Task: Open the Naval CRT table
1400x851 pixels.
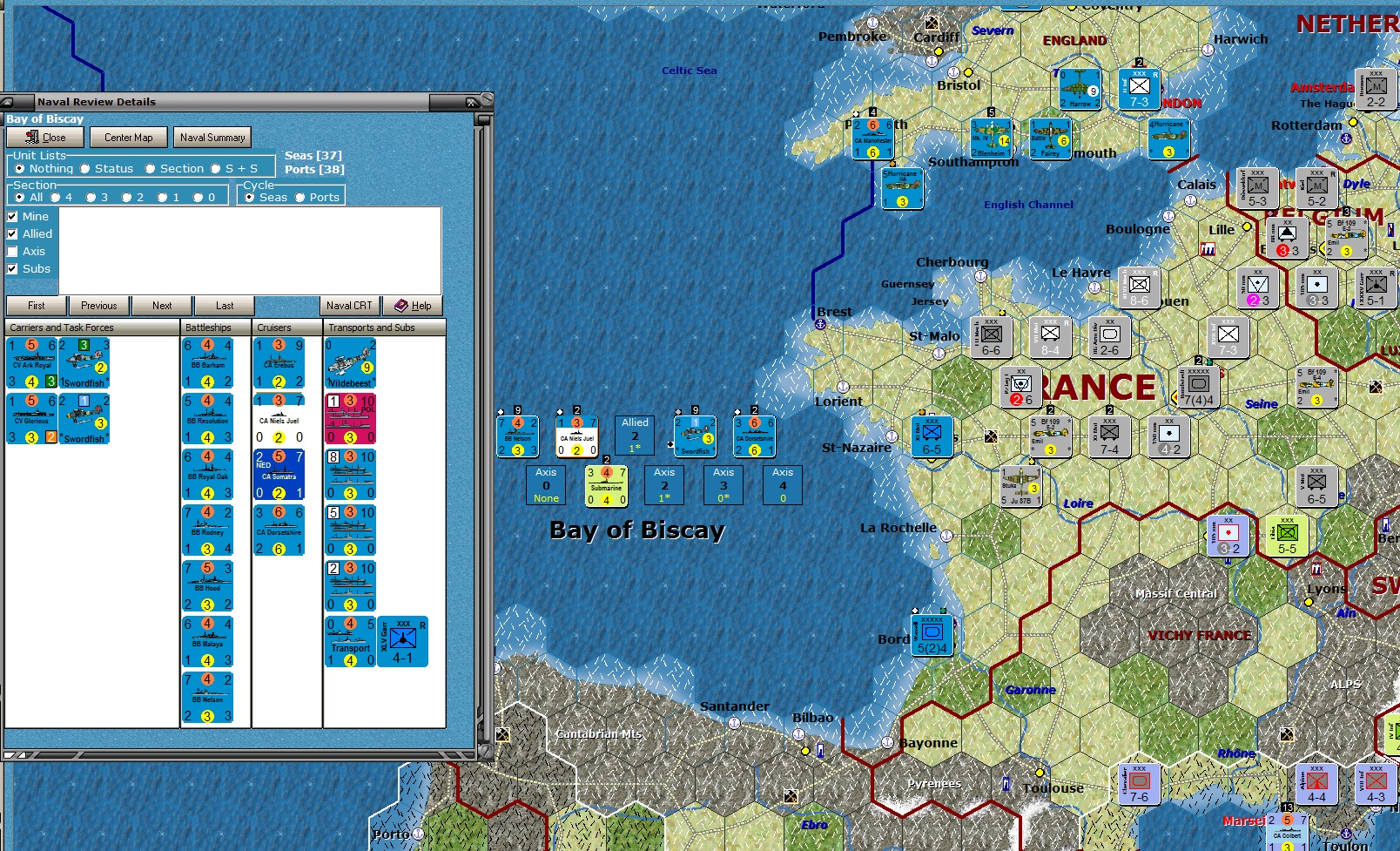Action: point(350,306)
